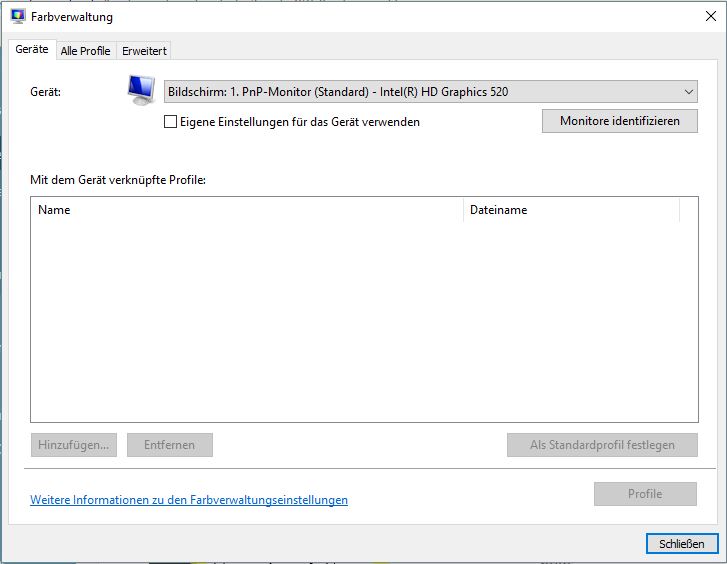Select the Erweitert tab
Viewport: 727px width, 564px height.
145,51
